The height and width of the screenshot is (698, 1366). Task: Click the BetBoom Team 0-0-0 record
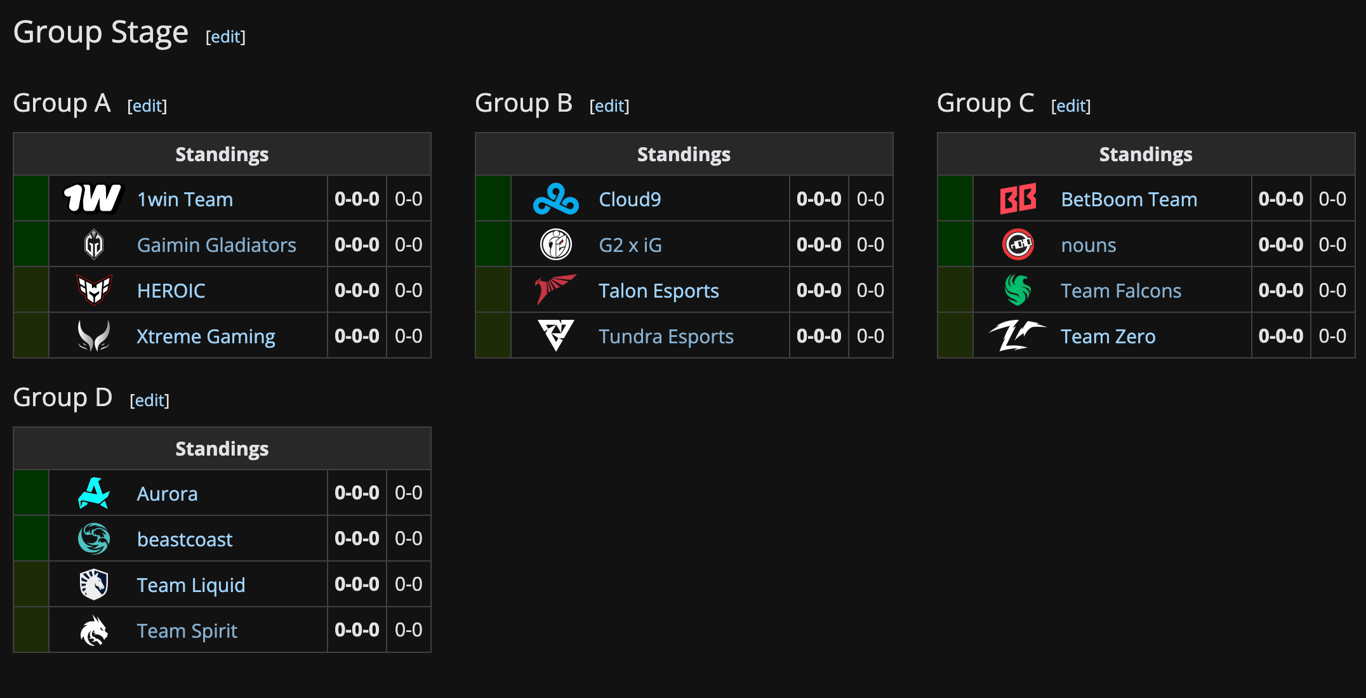point(1281,199)
